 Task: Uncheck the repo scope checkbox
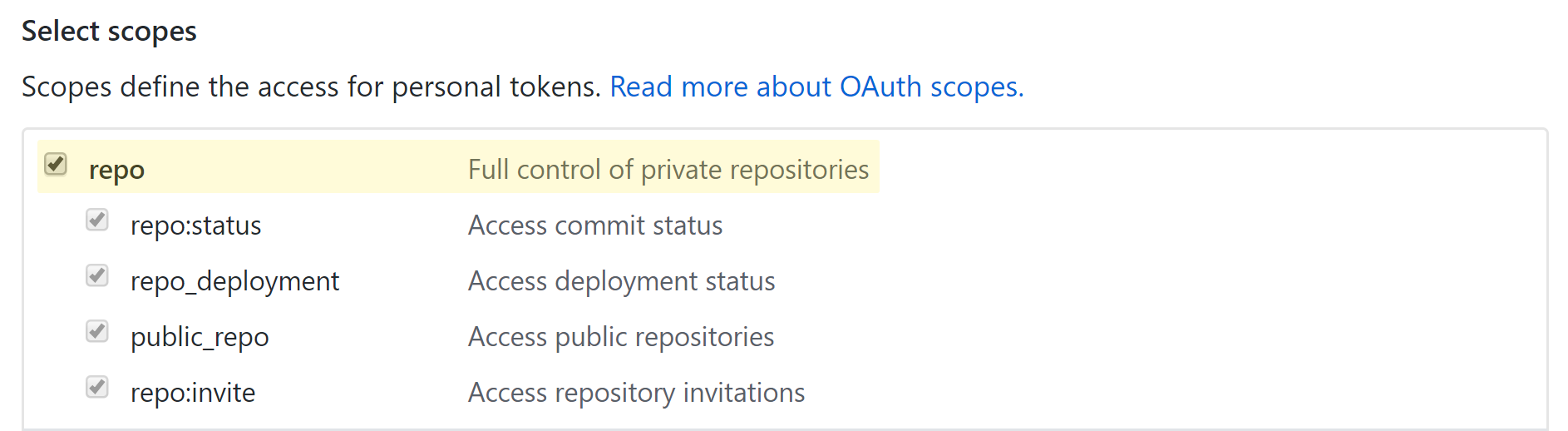56,165
